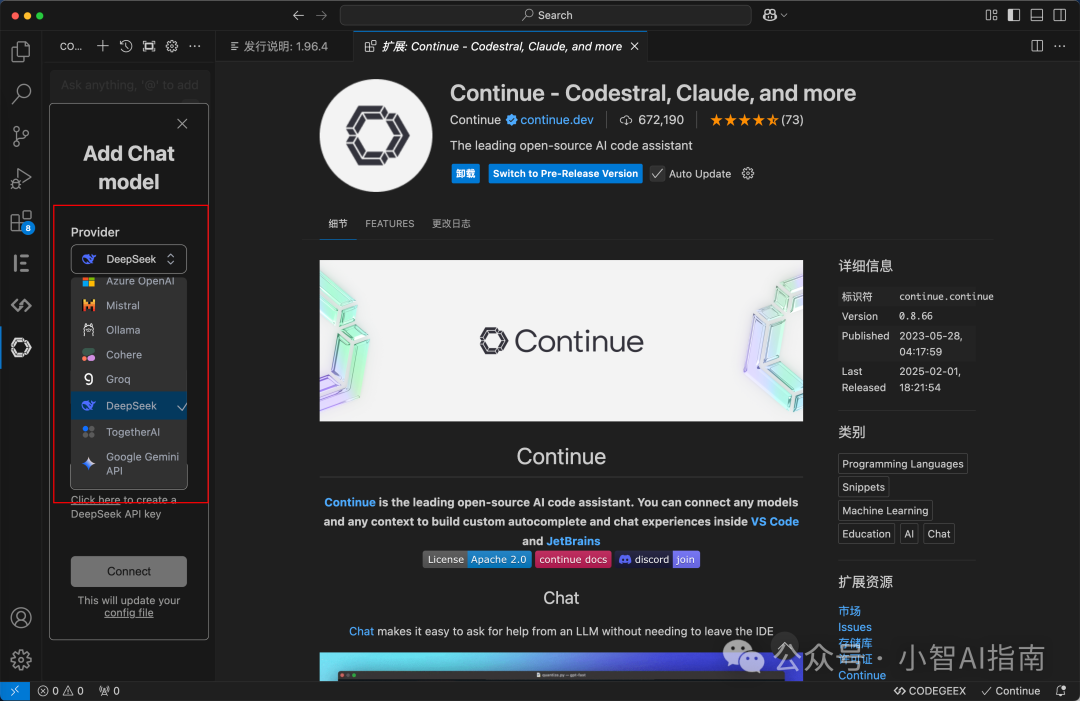Click the view history icon in Continue panel
Viewport: 1080px width, 701px height.
[126, 46]
